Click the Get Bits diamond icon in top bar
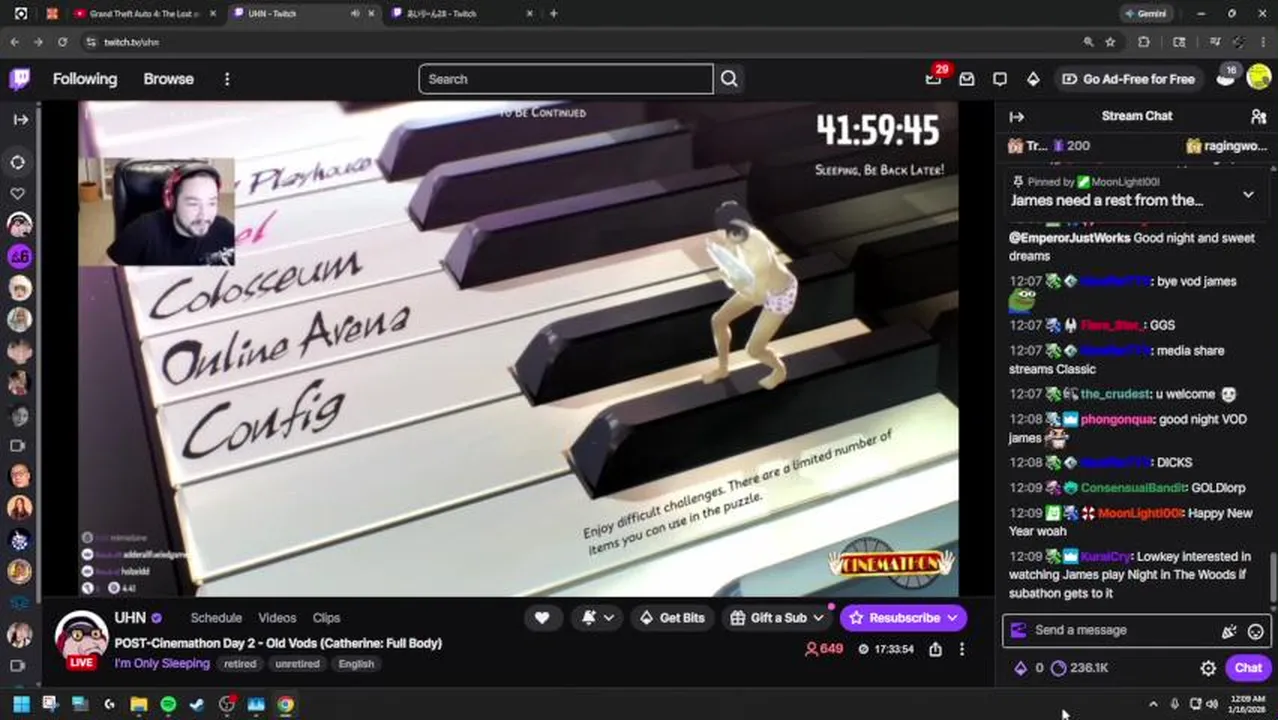This screenshot has width=1278, height=720. coord(1033,79)
